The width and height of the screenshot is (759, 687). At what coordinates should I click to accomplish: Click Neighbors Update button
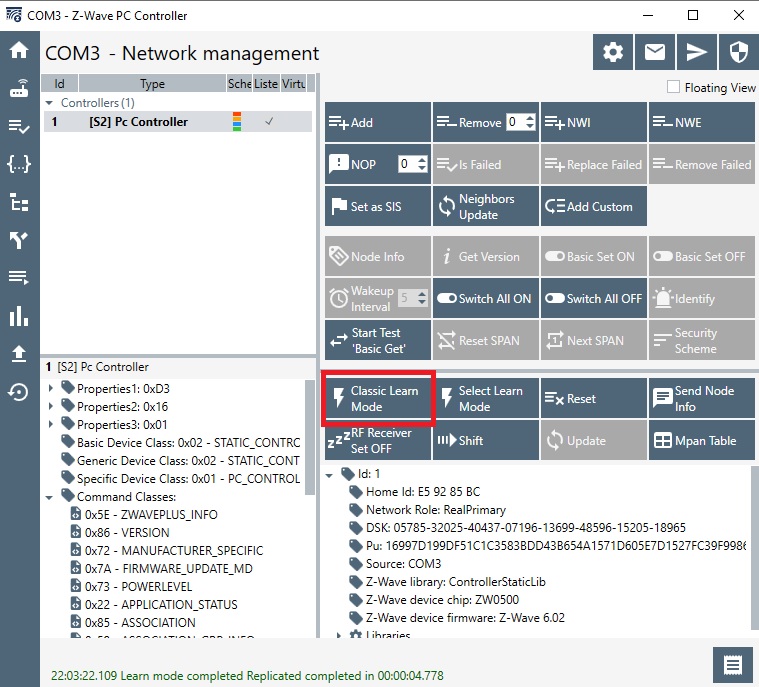point(486,206)
